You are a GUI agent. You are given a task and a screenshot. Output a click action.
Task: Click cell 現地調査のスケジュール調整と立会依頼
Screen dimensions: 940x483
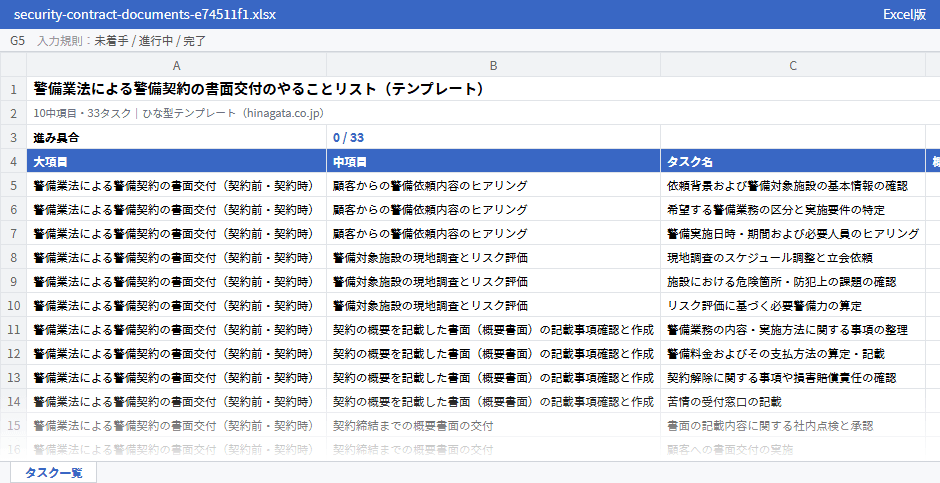tap(793, 258)
